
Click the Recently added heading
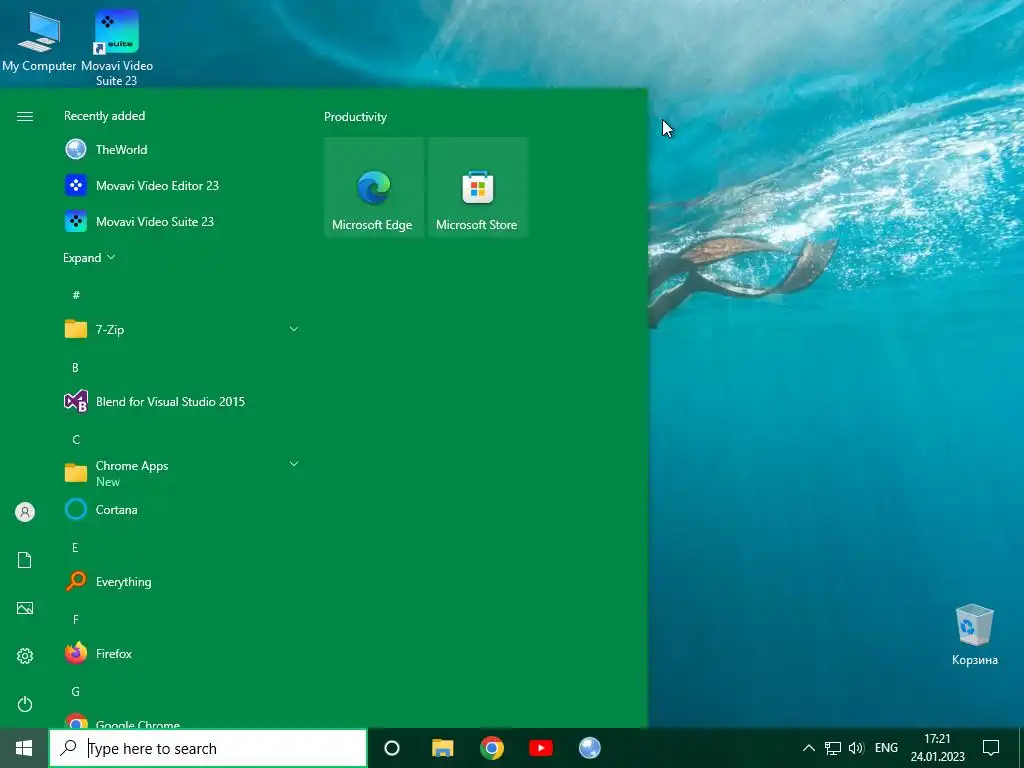click(x=104, y=116)
